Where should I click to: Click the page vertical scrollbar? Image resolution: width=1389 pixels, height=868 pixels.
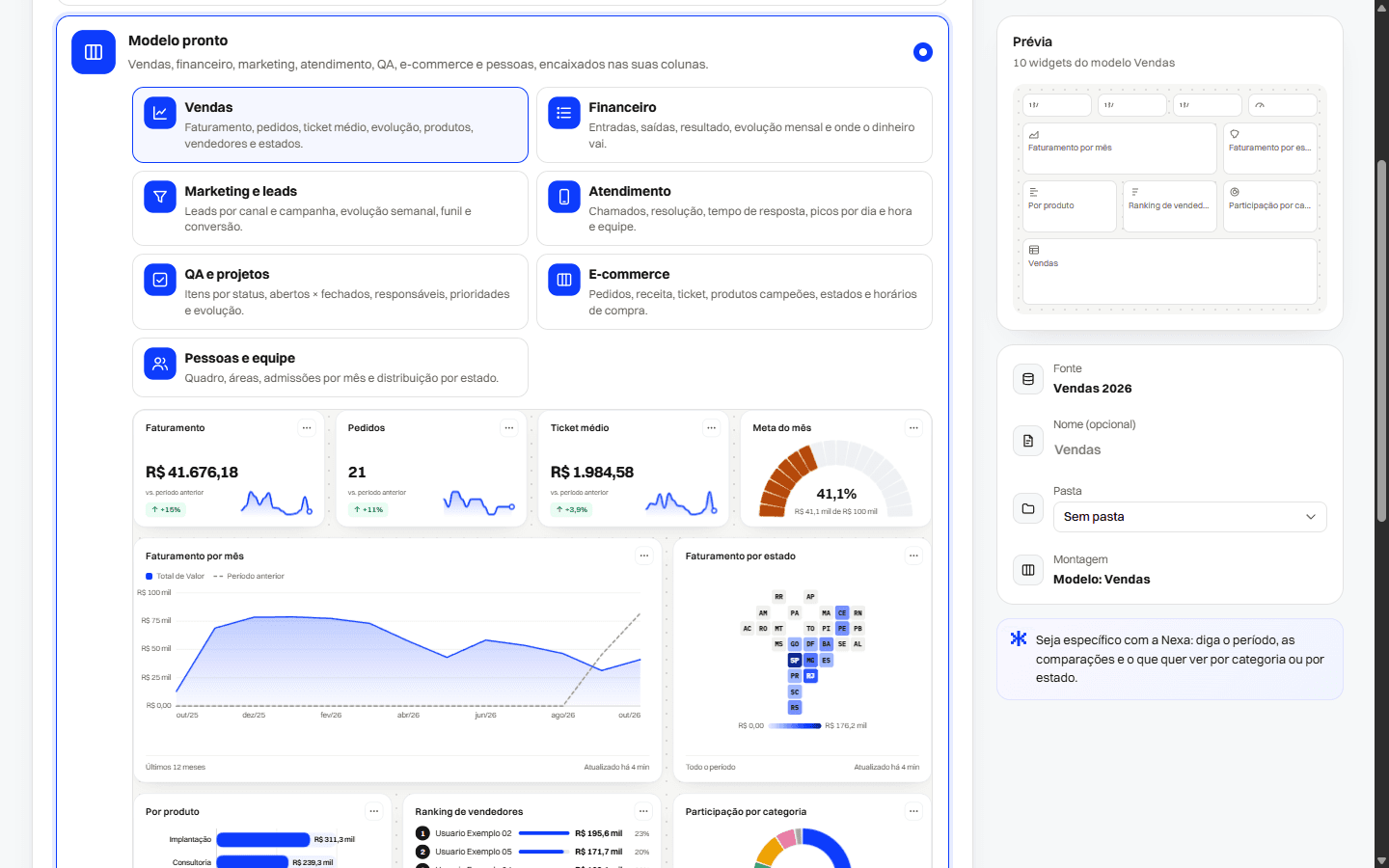pos(1381,341)
